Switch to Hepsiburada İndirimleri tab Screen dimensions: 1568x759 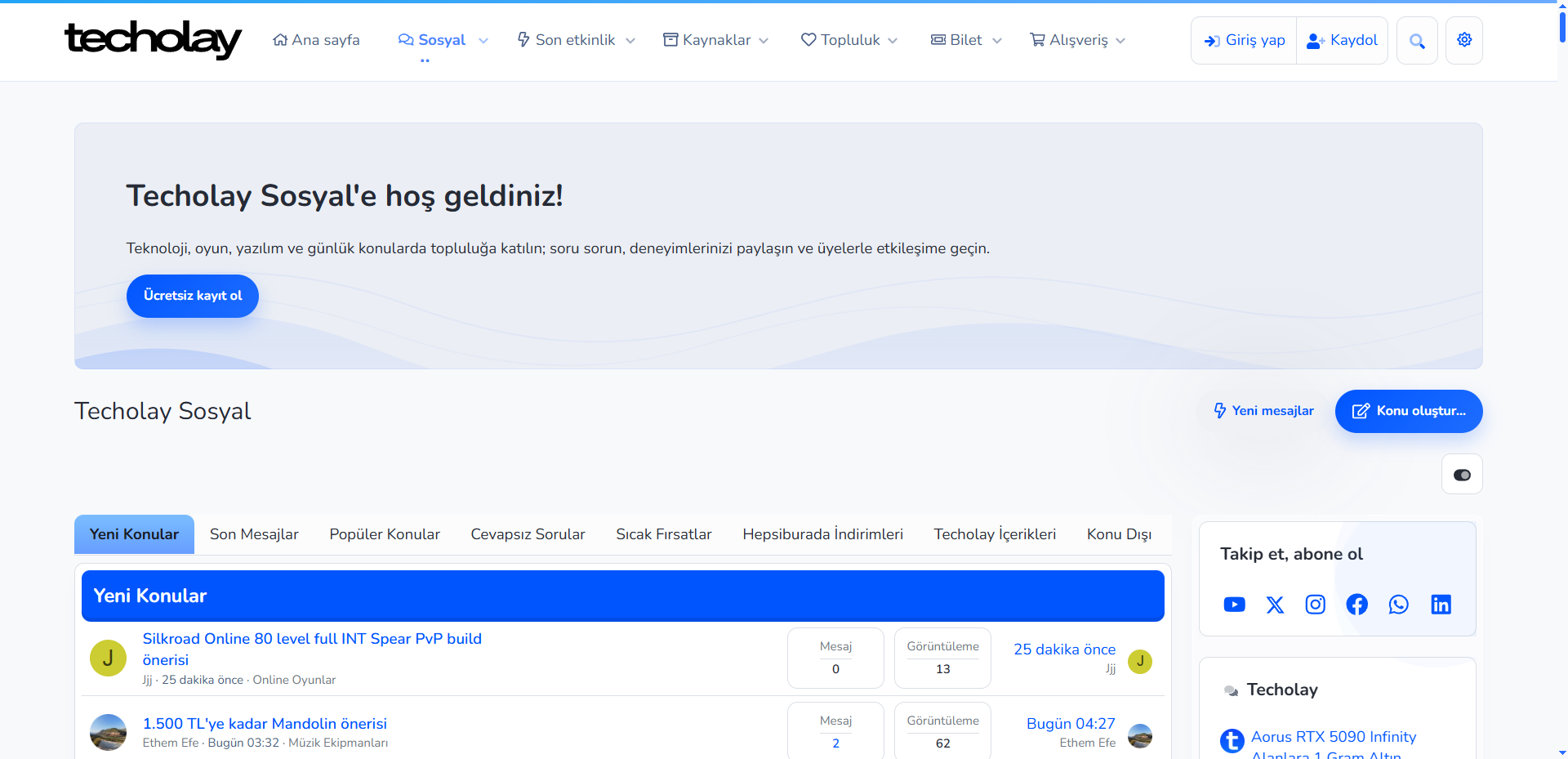click(x=822, y=534)
